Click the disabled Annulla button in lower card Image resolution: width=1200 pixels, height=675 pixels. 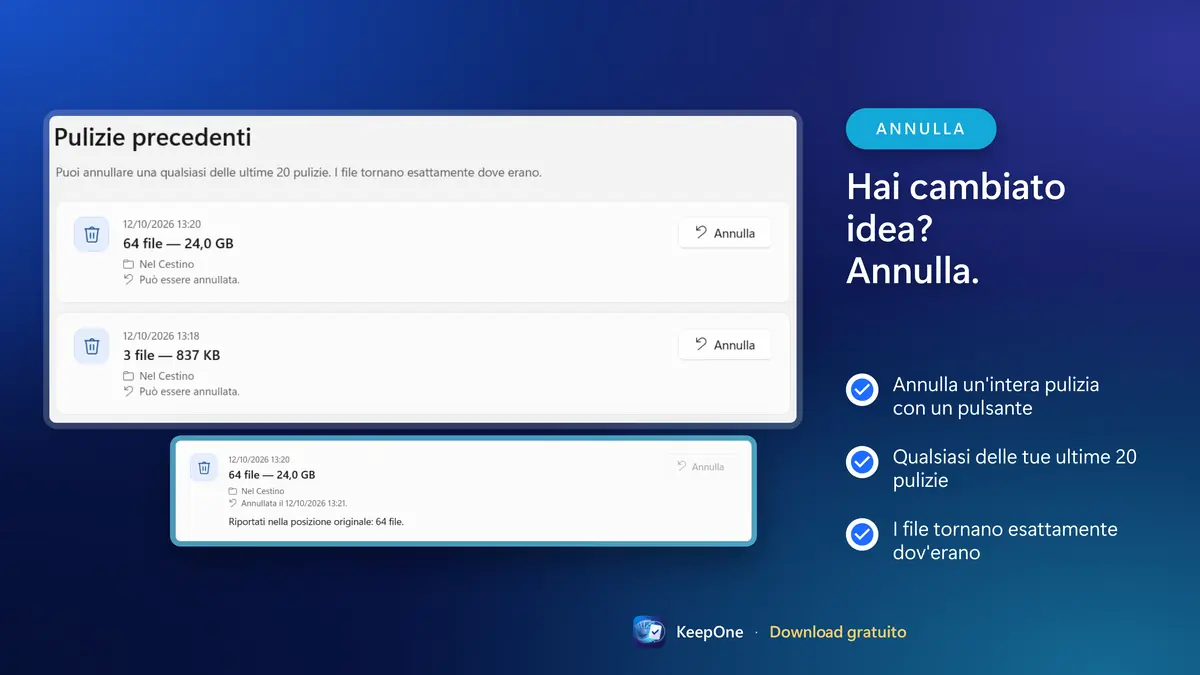point(700,467)
